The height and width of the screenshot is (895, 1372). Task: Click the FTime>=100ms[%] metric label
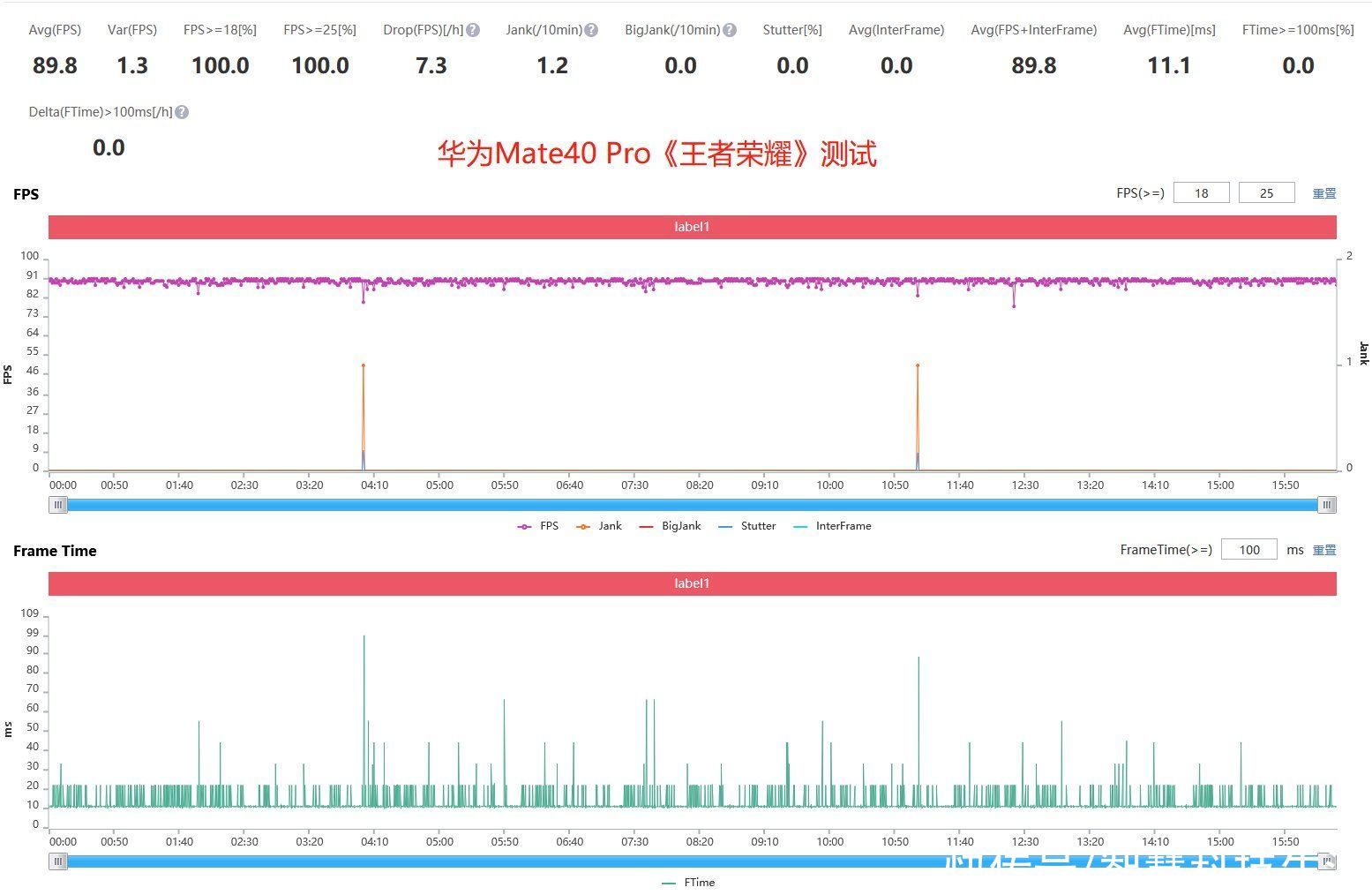[1298, 30]
